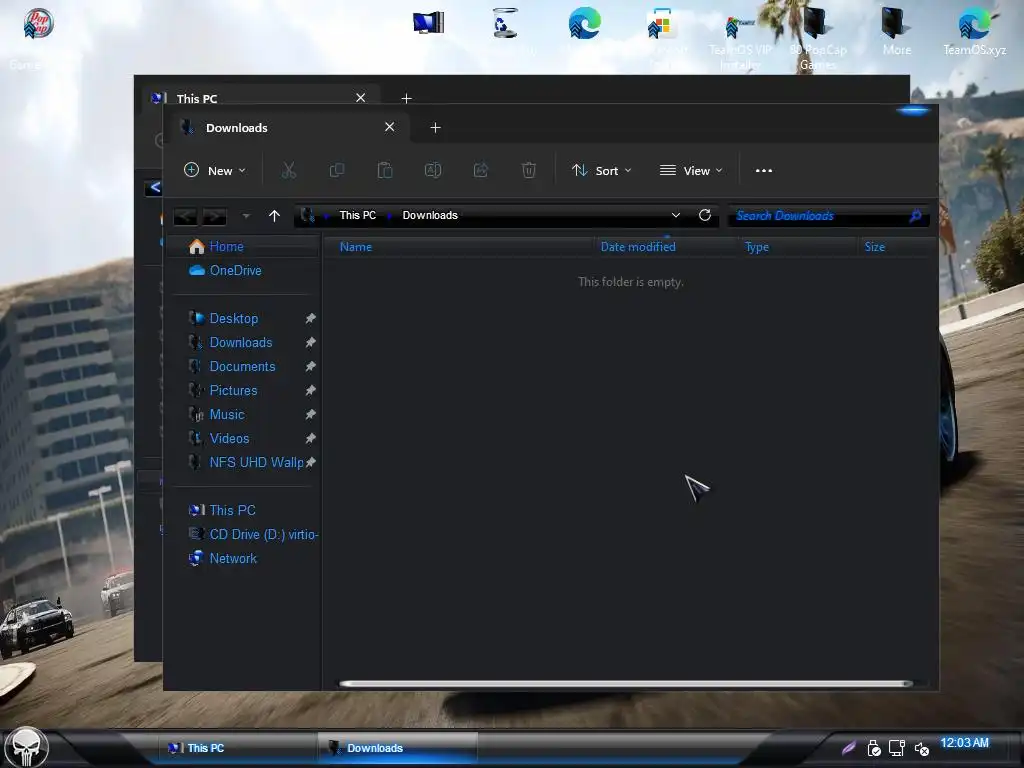Screen dimensions: 1024x768
Task: Open Recycle Bin desktop icon
Action: [x=505, y=24]
